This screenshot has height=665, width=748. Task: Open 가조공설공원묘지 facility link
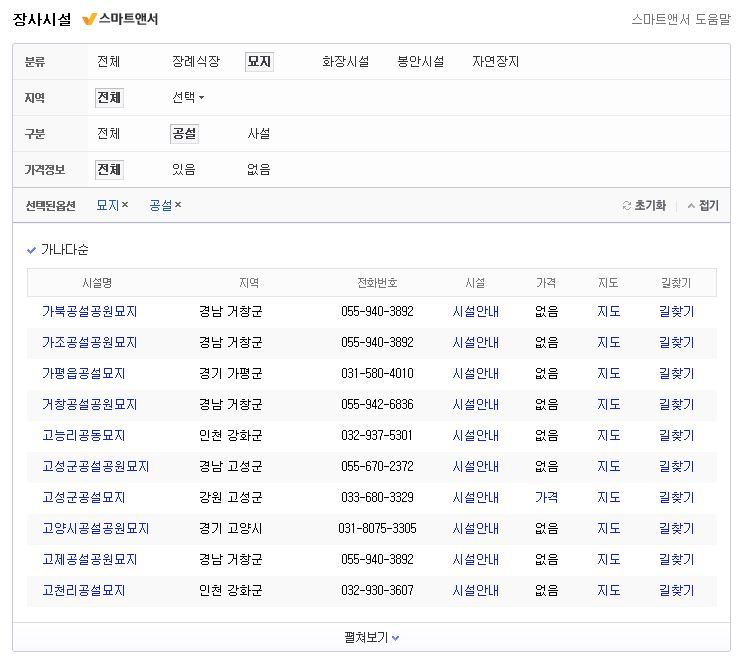tap(90, 343)
